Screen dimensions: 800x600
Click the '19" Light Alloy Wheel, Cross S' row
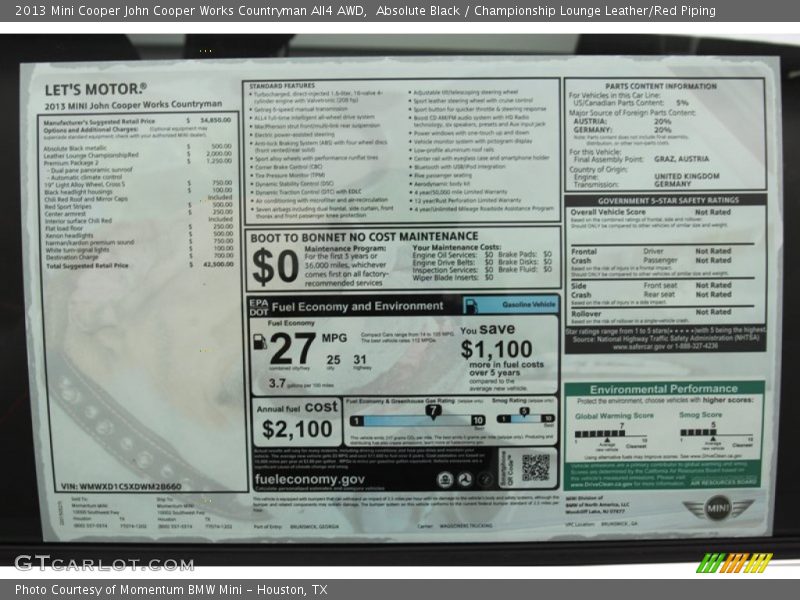tap(138, 184)
